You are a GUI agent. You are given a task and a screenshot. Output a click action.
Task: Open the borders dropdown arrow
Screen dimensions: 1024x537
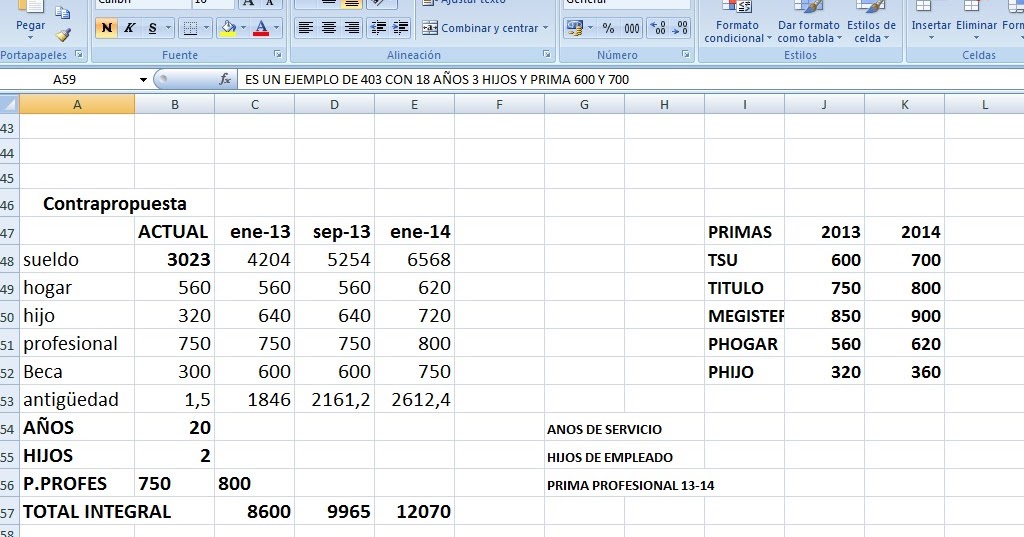point(206,28)
